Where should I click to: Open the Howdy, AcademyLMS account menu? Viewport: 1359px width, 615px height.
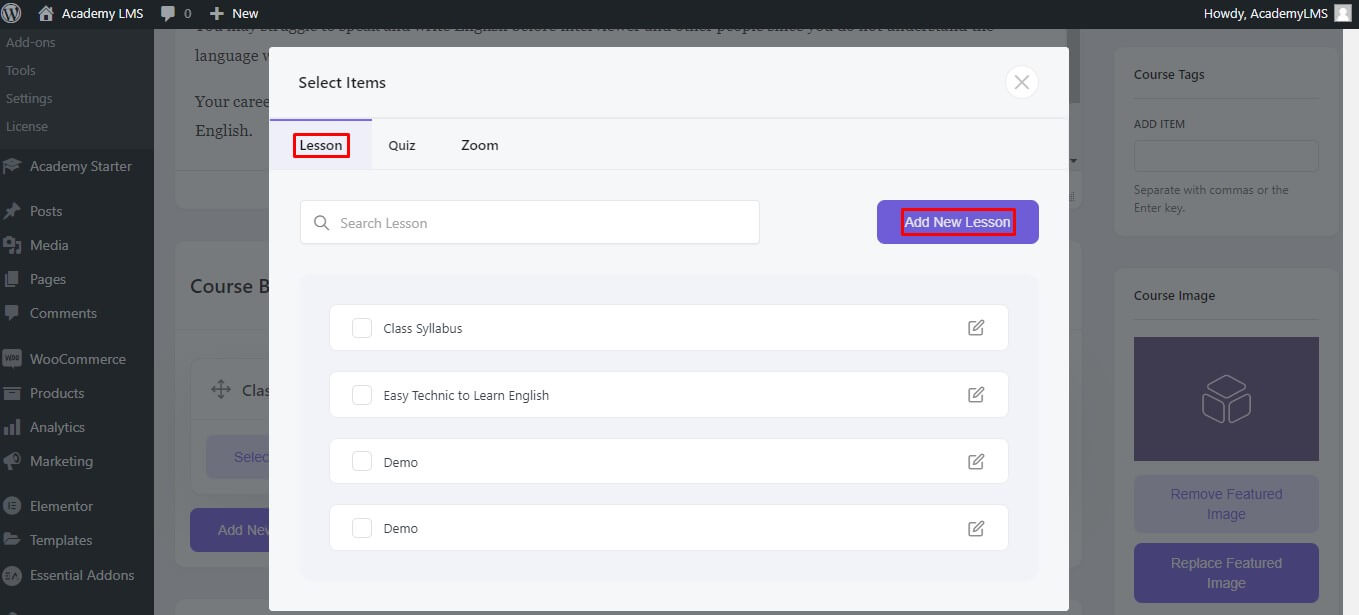(1277, 13)
